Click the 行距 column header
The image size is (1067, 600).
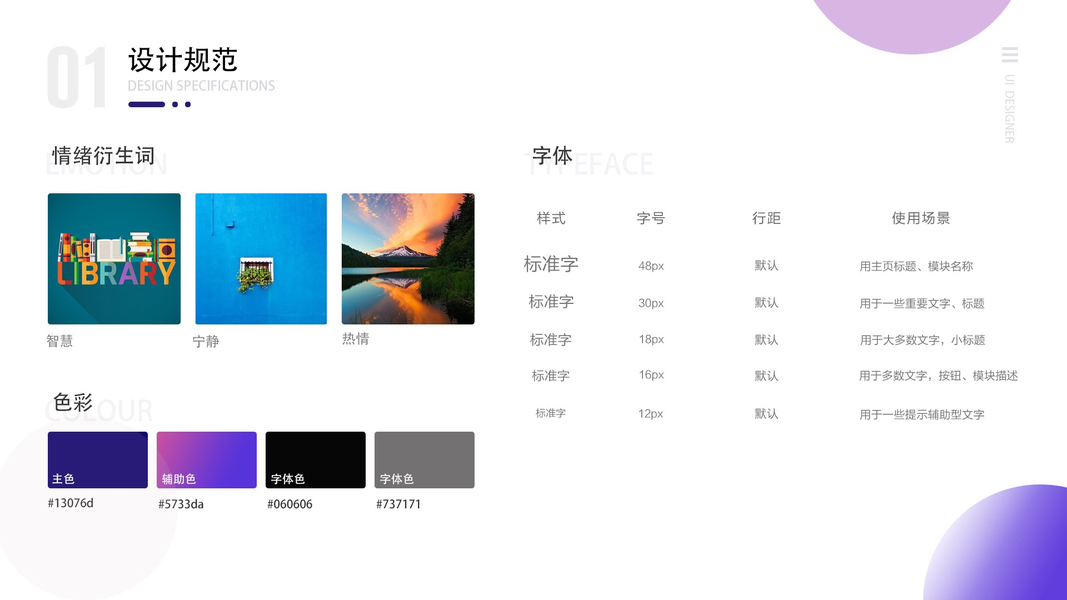(766, 218)
